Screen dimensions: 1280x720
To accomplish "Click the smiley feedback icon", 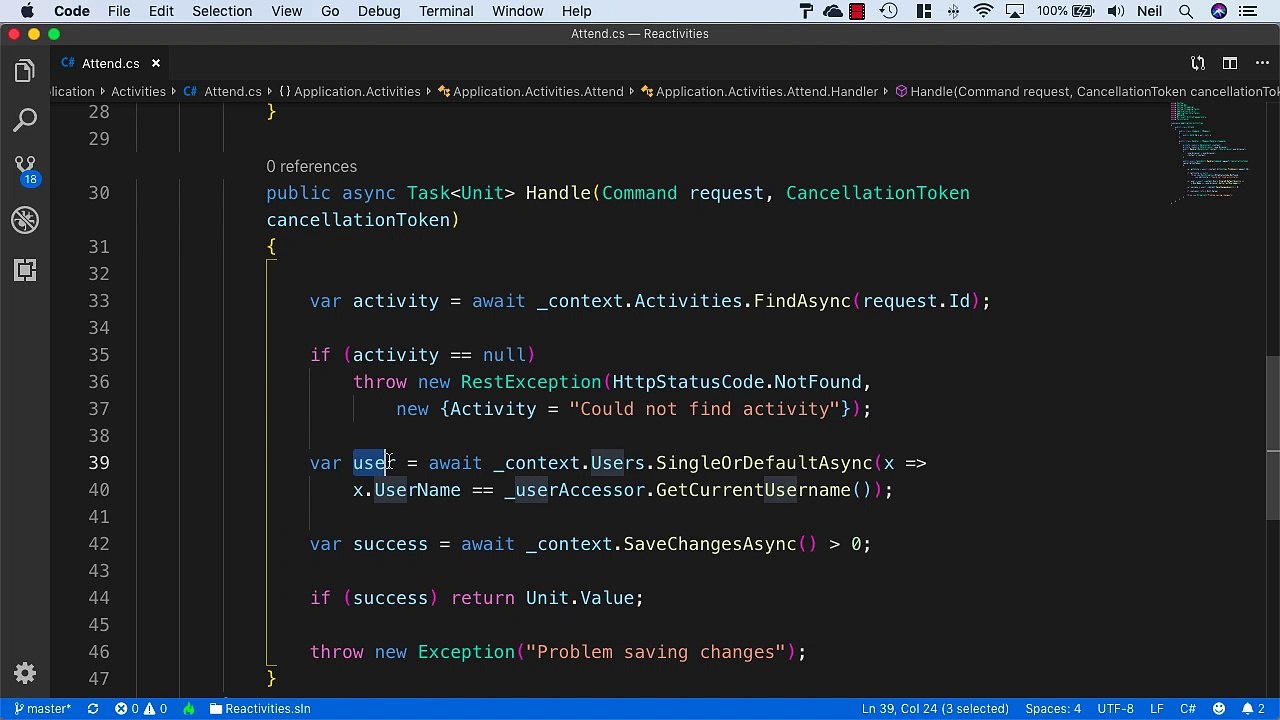I will (x=1219, y=709).
